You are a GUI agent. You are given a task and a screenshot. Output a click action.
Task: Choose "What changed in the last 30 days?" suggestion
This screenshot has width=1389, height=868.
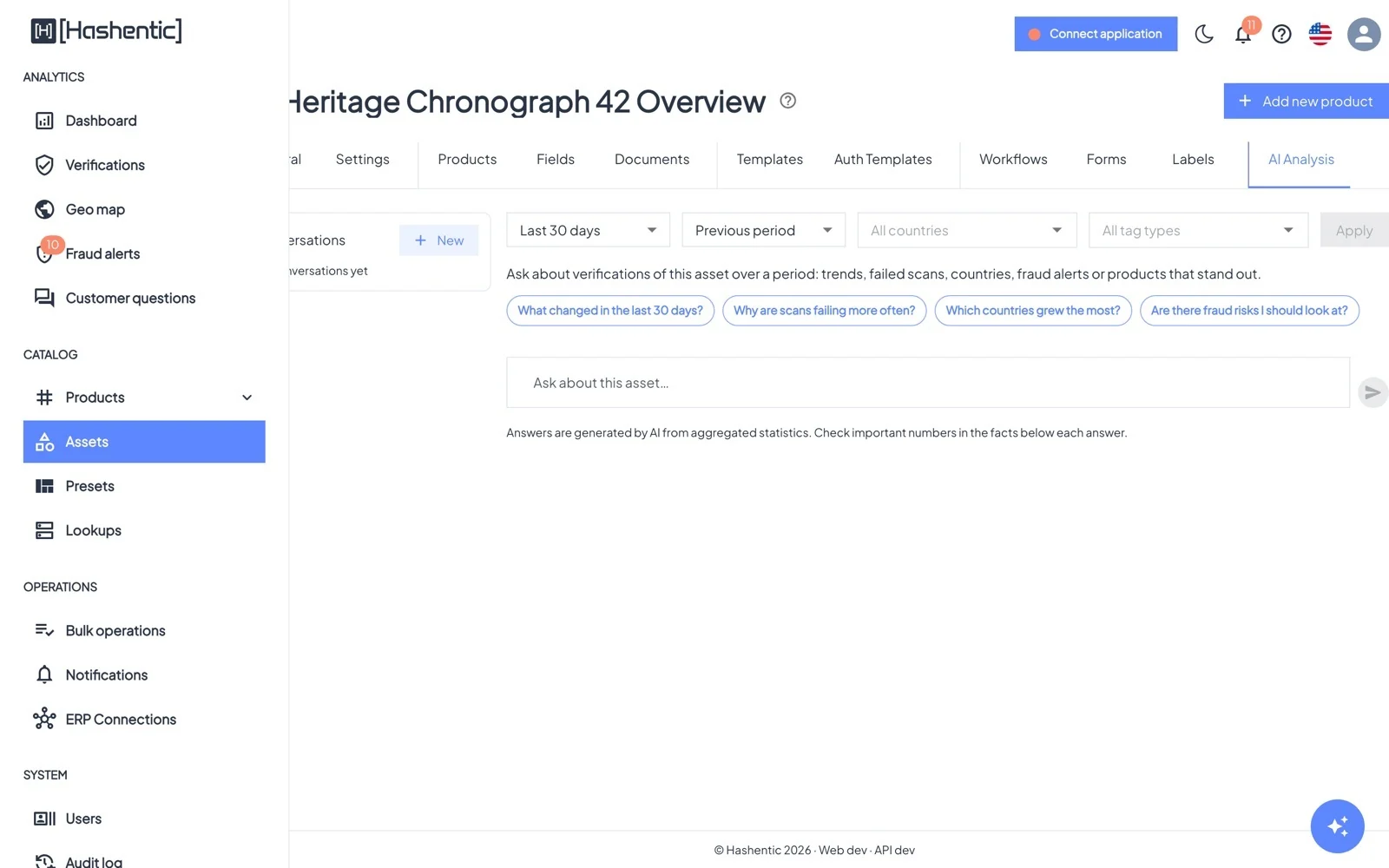(610, 311)
